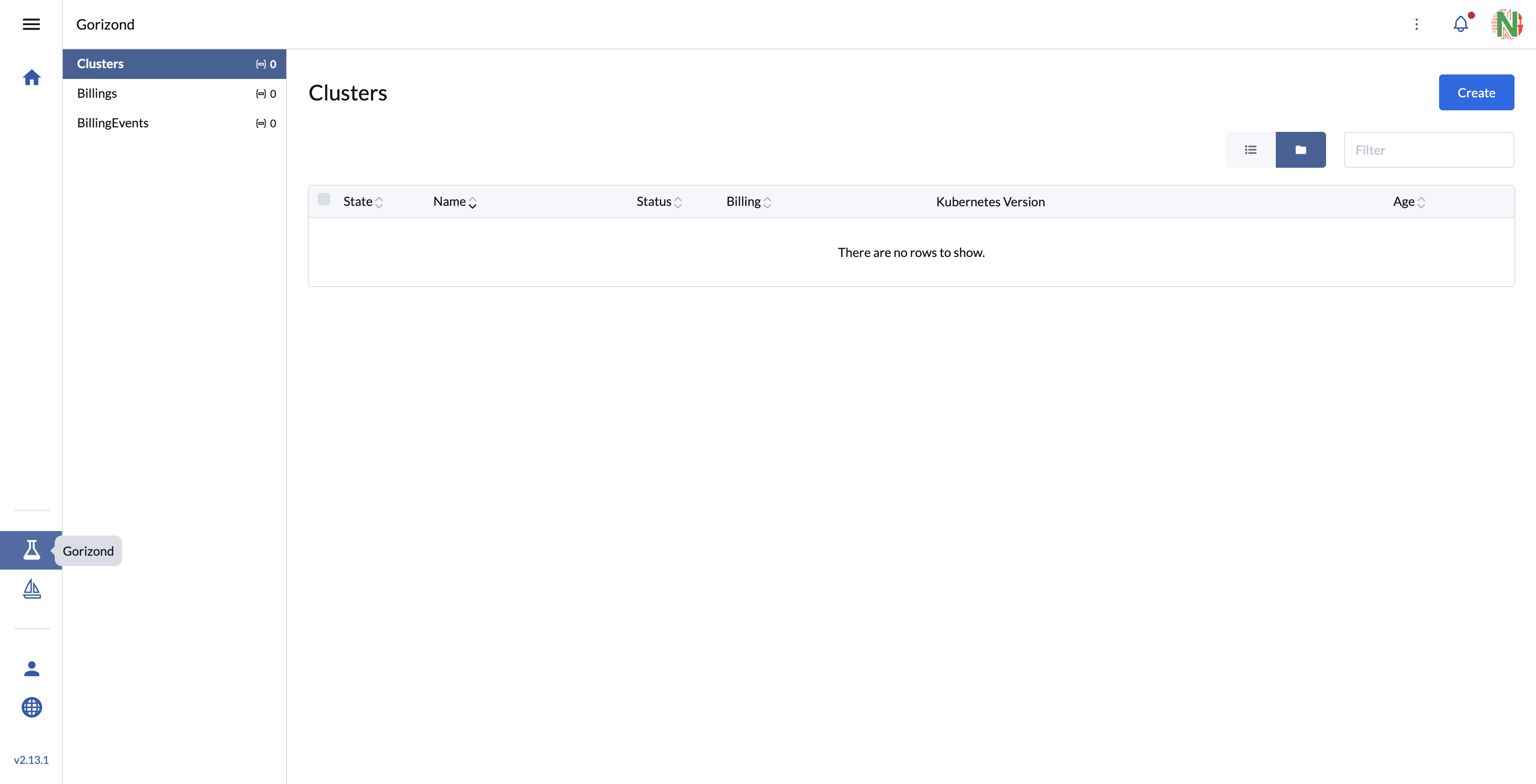Click the globe language icon

pos(31,708)
